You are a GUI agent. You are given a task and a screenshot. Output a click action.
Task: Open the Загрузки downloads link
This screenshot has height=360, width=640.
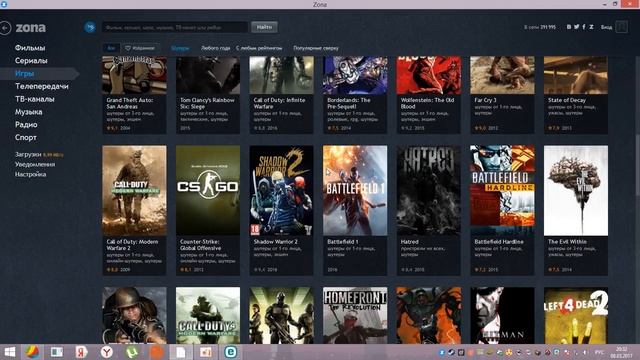point(28,155)
